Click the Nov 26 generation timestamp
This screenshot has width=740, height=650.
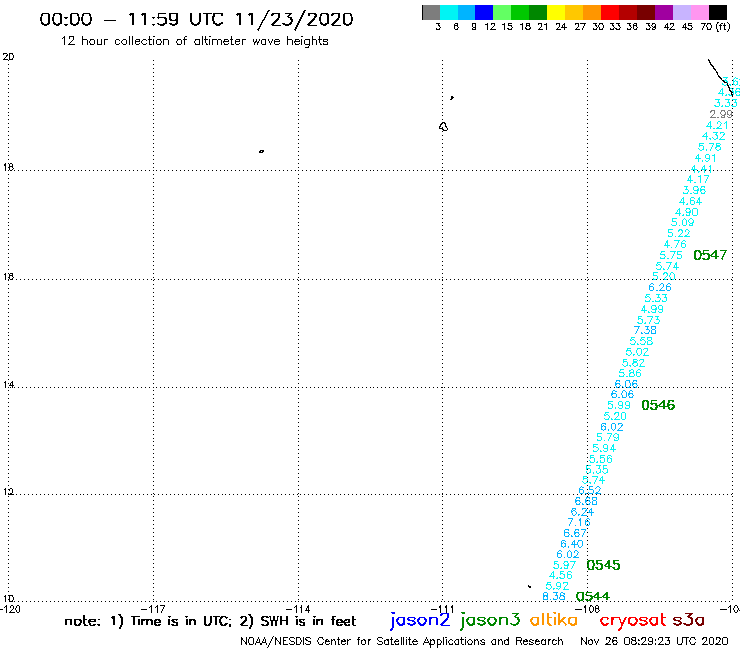click(654, 642)
